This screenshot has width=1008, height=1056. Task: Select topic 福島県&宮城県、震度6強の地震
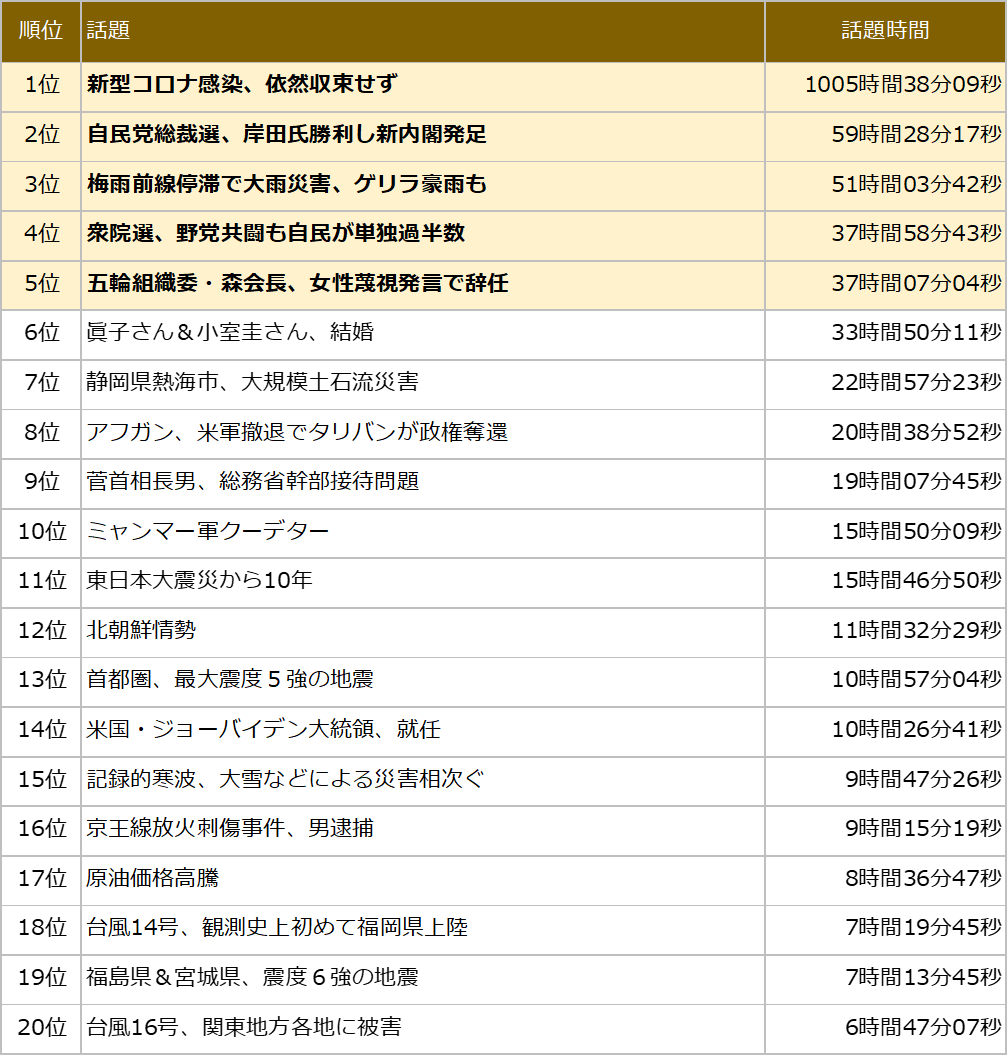pyautogui.click(x=253, y=977)
